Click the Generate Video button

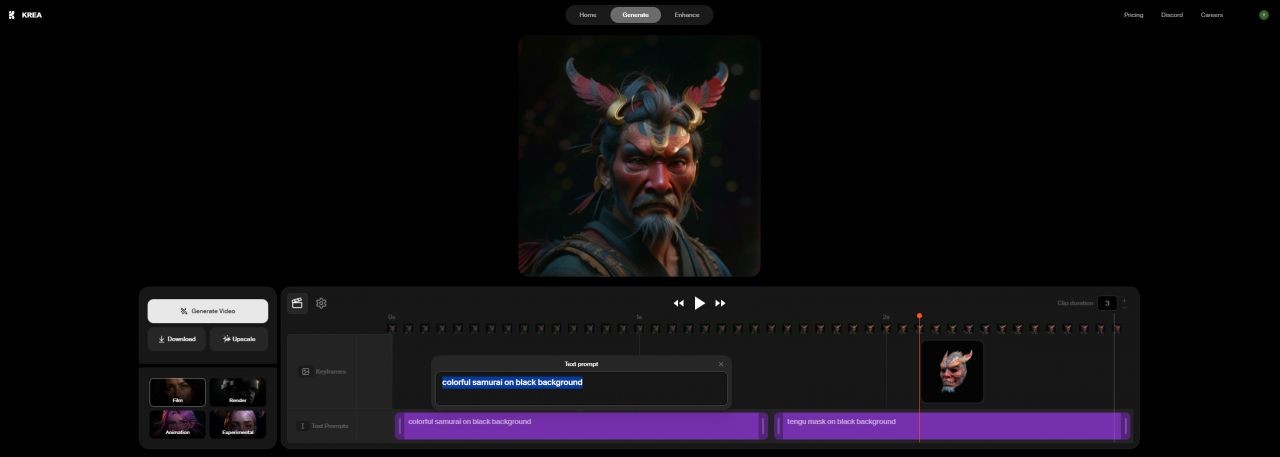click(208, 311)
